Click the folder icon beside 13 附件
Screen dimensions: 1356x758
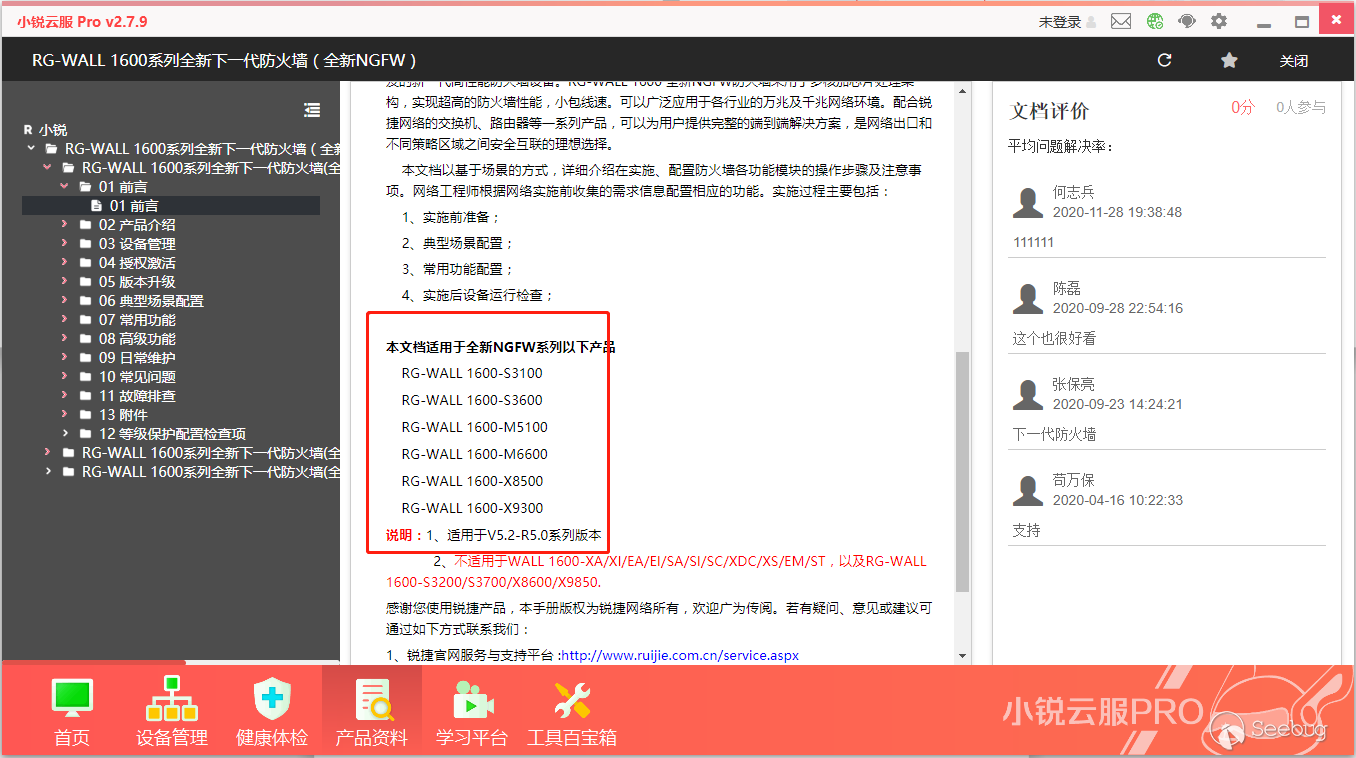tap(85, 415)
